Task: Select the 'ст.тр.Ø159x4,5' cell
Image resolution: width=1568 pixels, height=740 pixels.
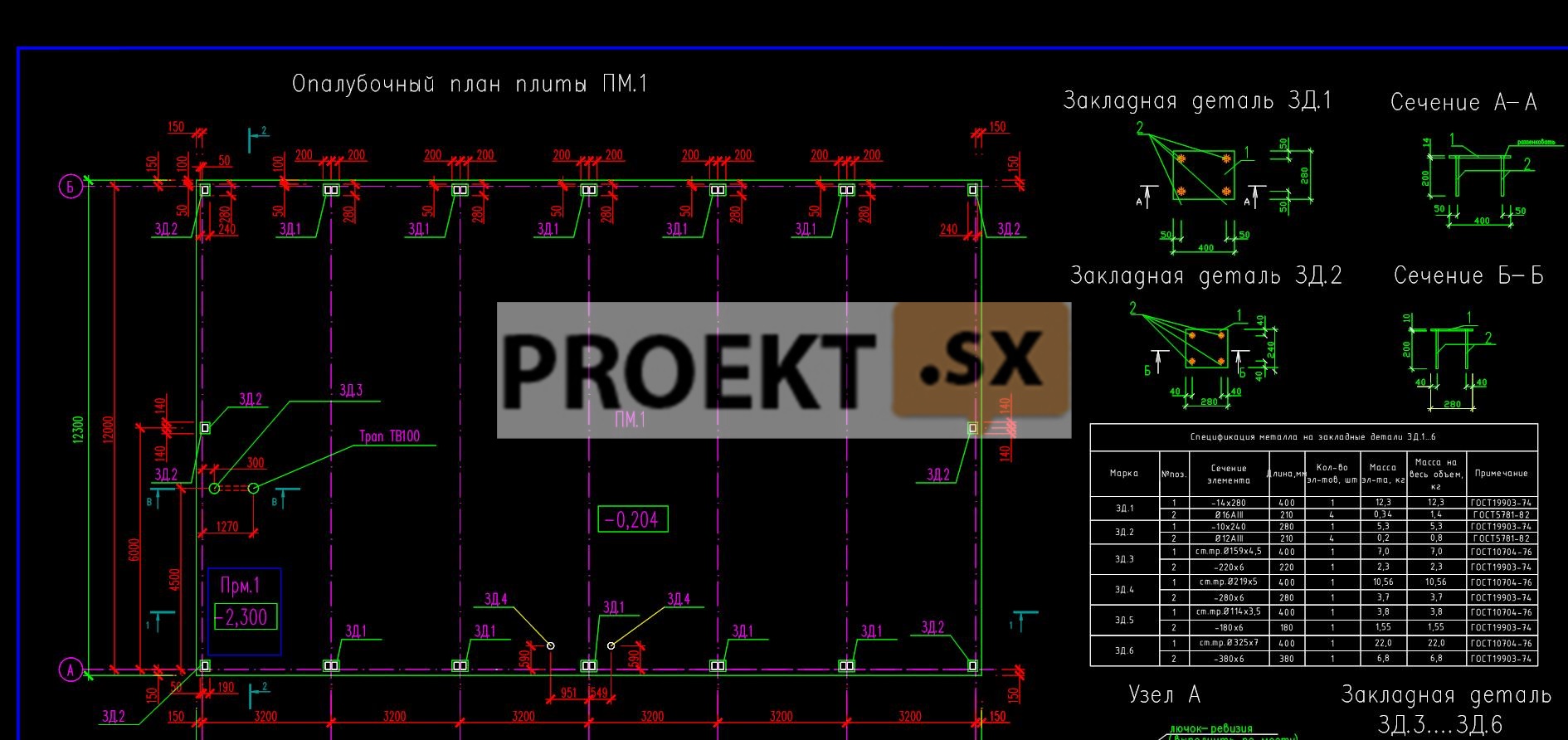Action: click(1229, 551)
